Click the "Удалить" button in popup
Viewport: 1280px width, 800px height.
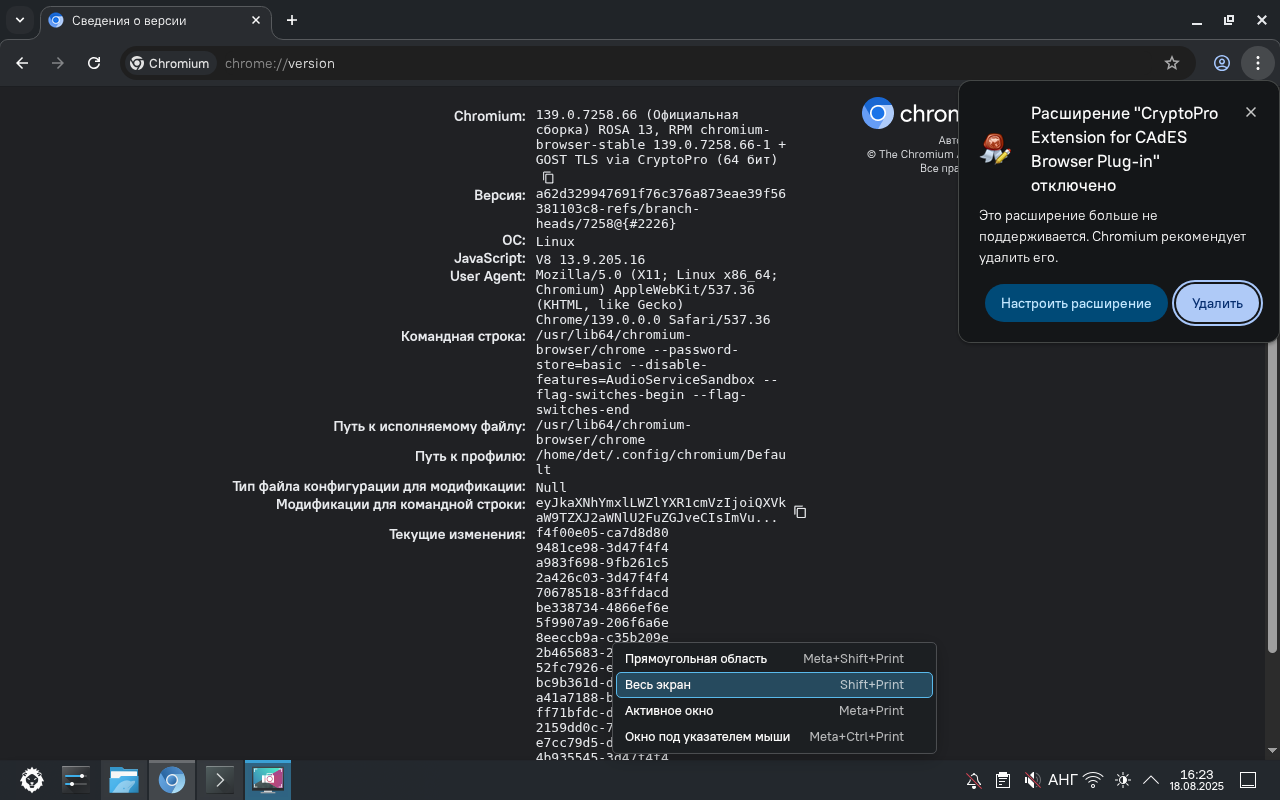1217,303
